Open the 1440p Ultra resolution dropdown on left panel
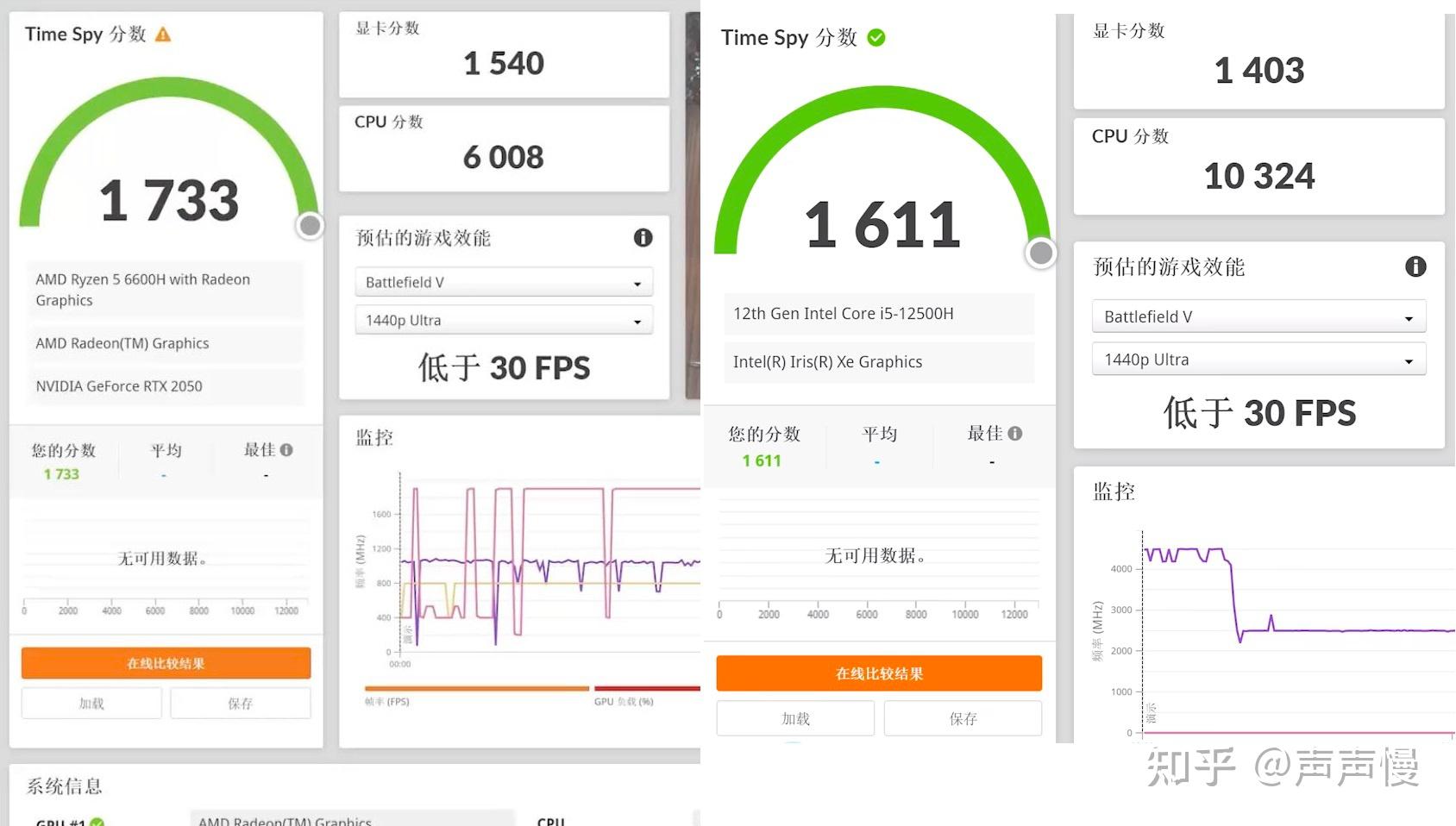 pos(503,320)
